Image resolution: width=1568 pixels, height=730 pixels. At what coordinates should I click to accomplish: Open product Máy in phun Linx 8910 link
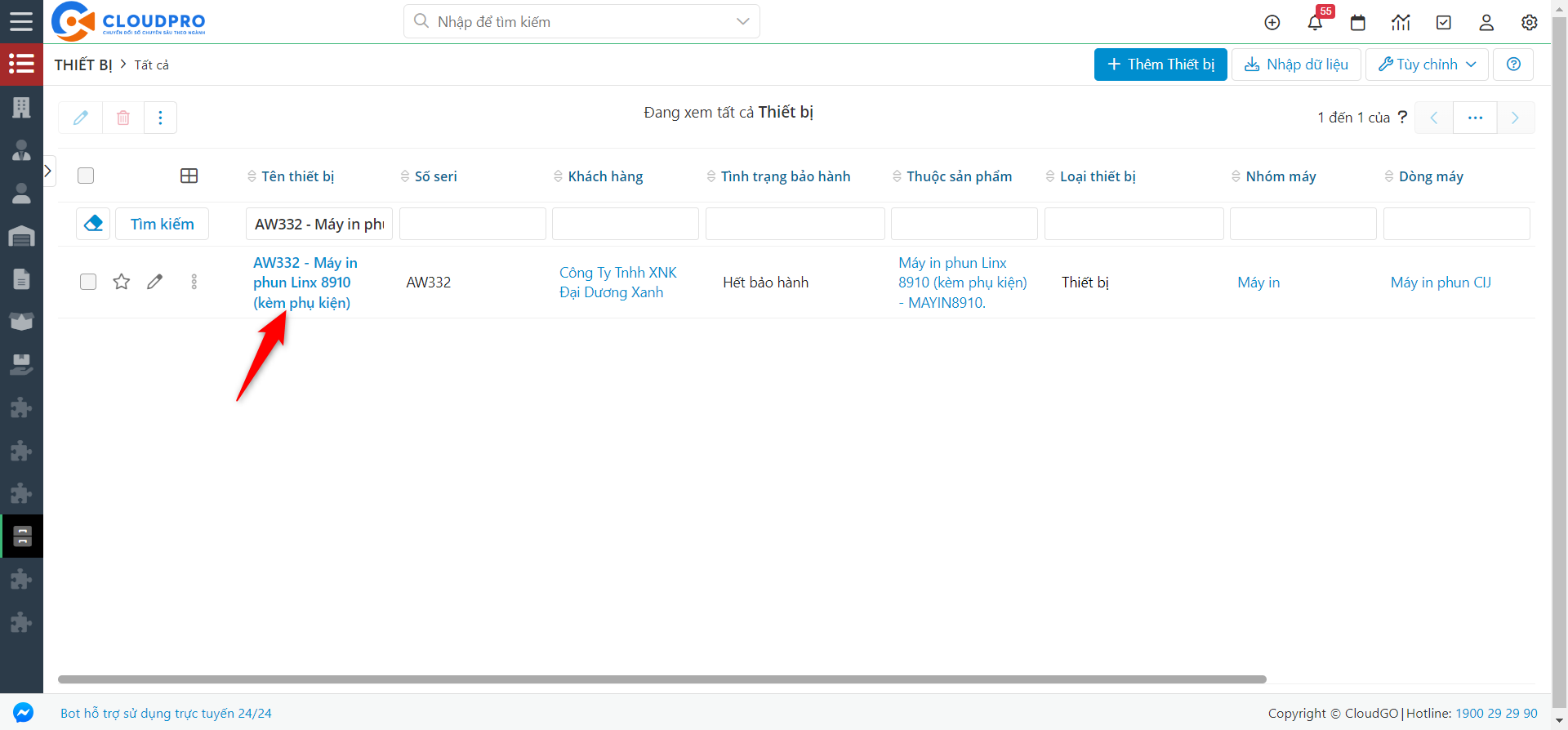point(963,283)
